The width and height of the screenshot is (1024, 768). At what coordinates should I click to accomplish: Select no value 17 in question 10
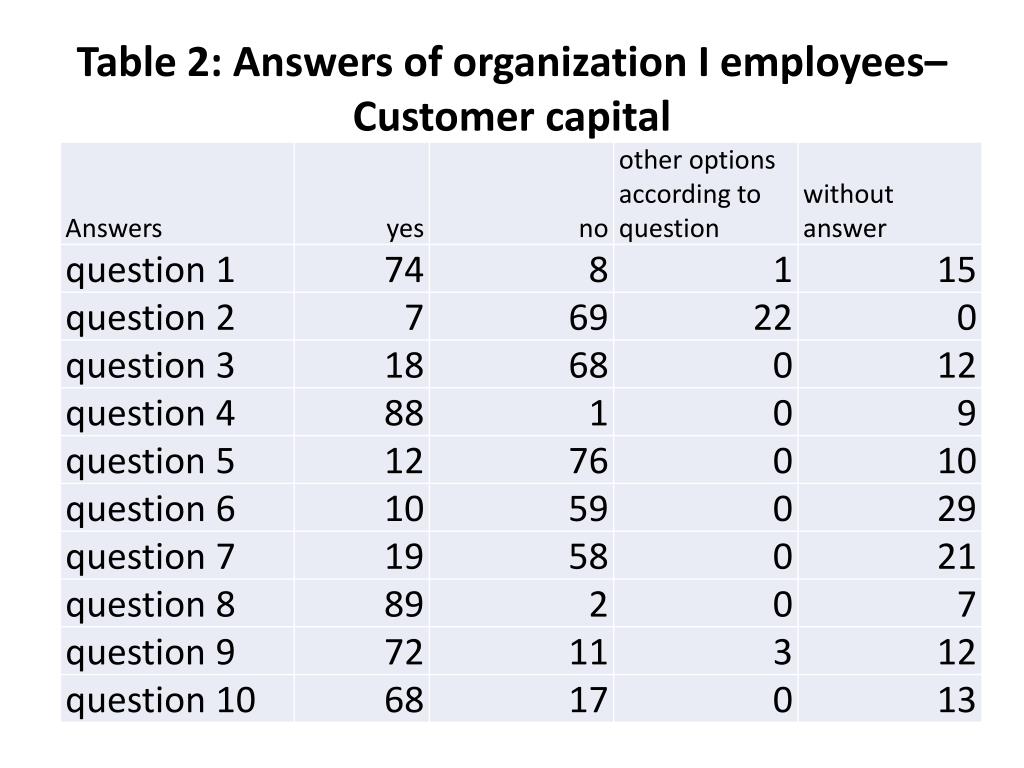588,700
